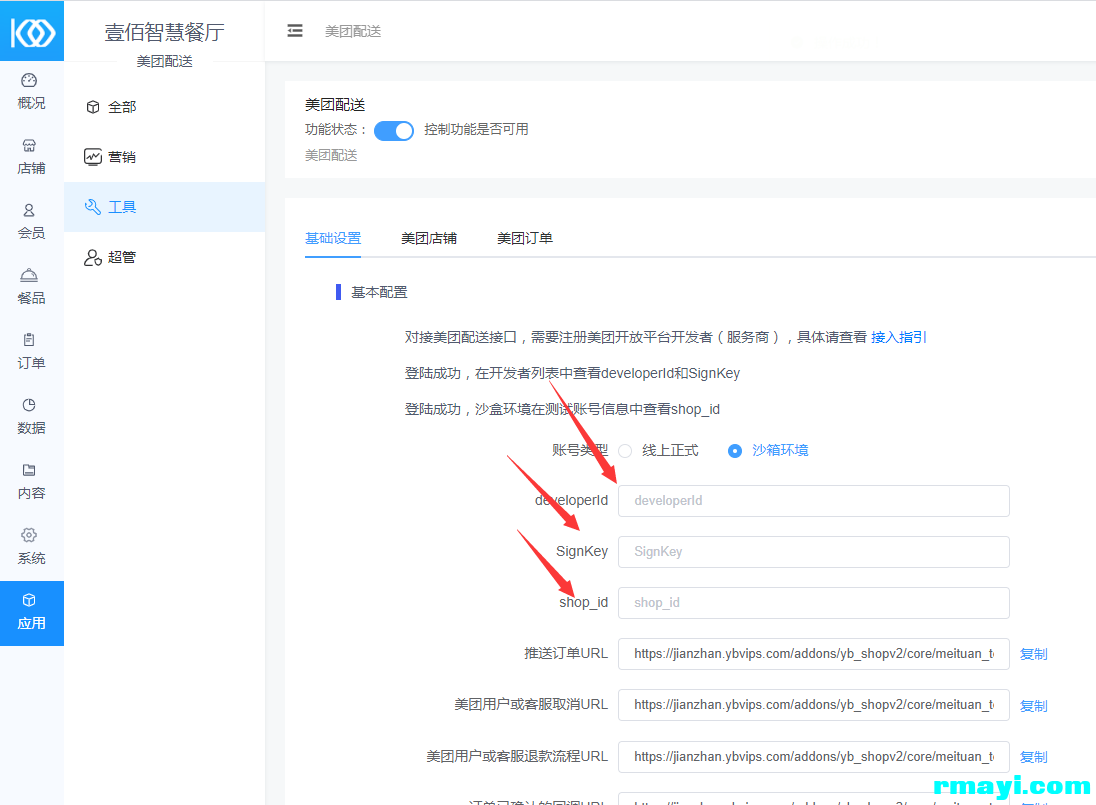Copy 美团用户或客服取消URL with 复制
The height and width of the screenshot is (805, 1096).
point(1033,706)
